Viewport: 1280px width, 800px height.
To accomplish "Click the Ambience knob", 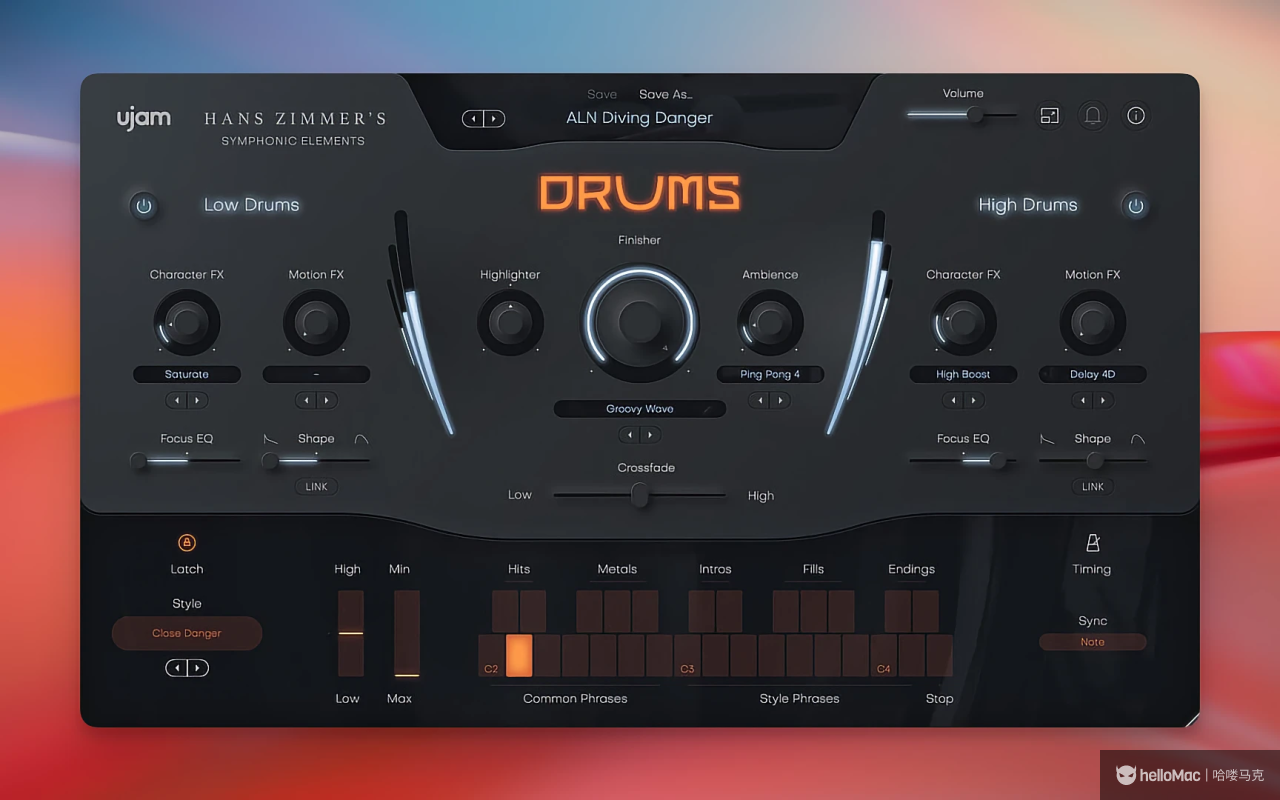I will [x=770, y=322].
